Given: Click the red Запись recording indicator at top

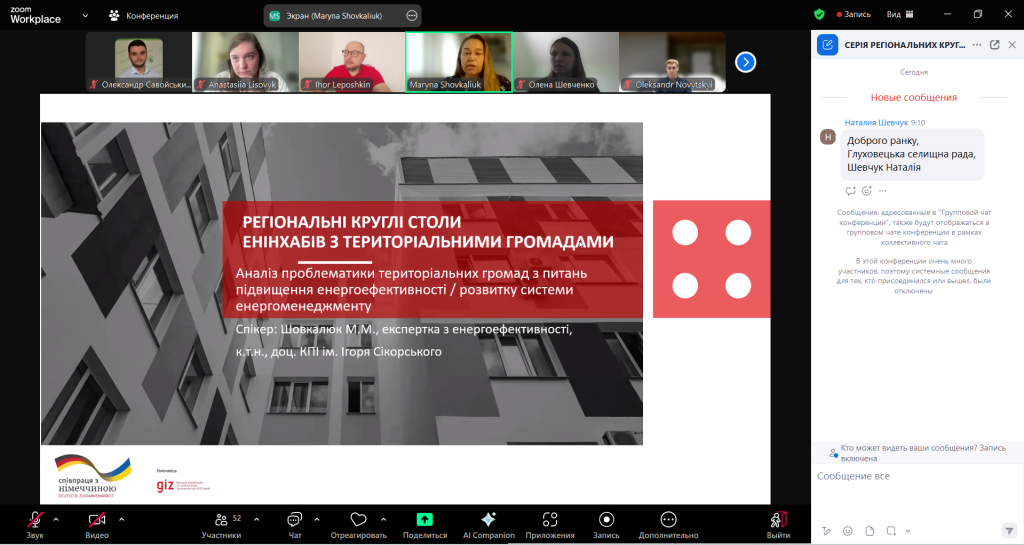Looking at the screenshot, I should coord(854,14).
